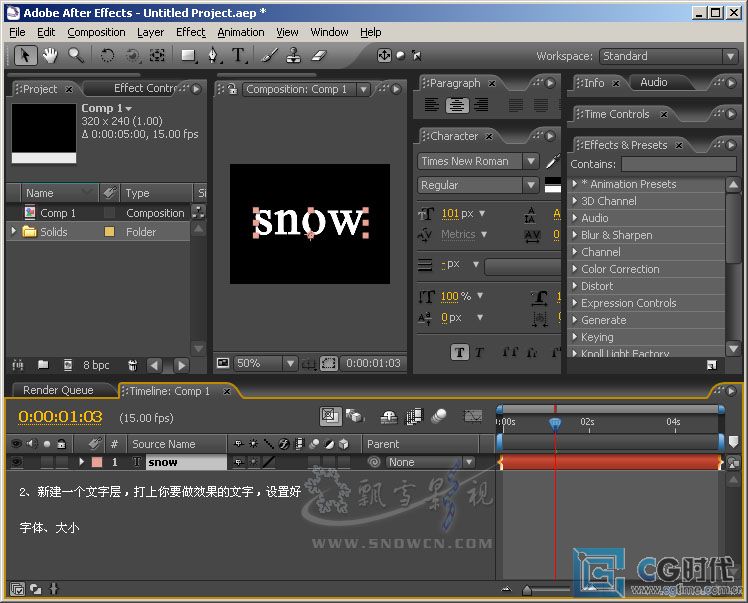The height and width of the screenshot is (603, 748).
Task: Select the Hand tool
Action: pyautogui.click(x=50, y=56)
